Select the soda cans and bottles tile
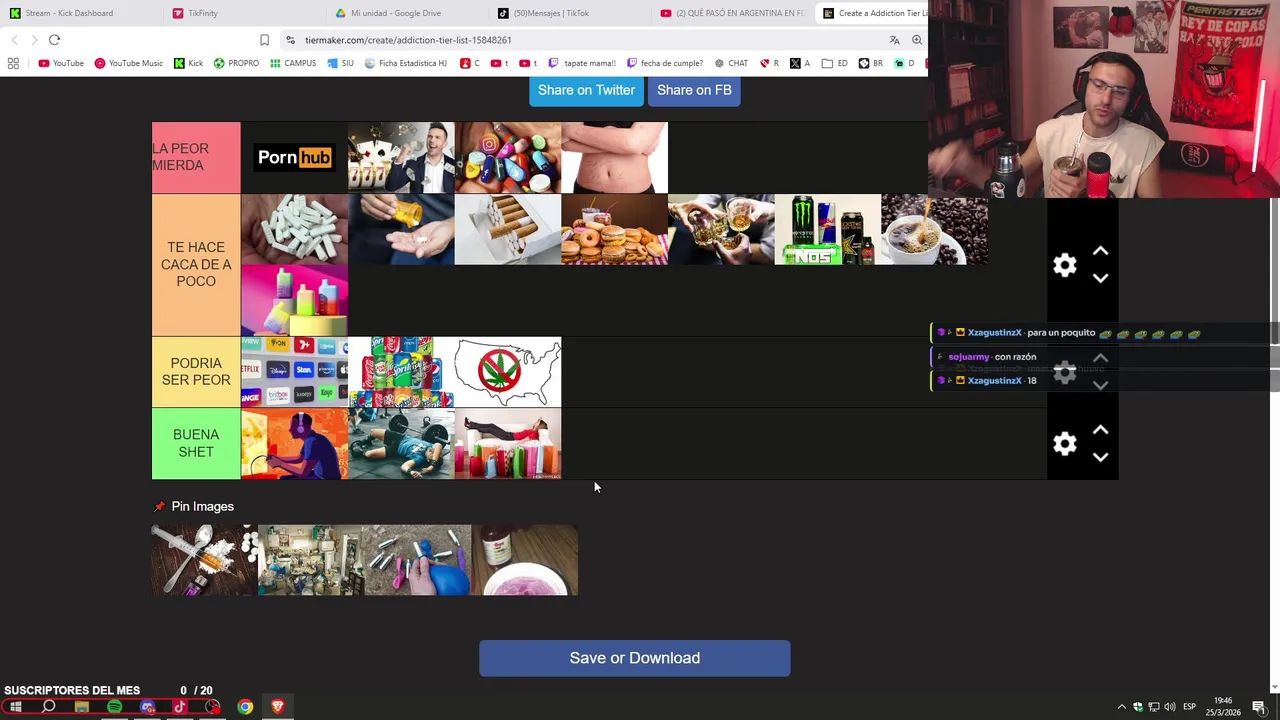Viewport: 1280px width, 720px height. (x=401, y=373)
